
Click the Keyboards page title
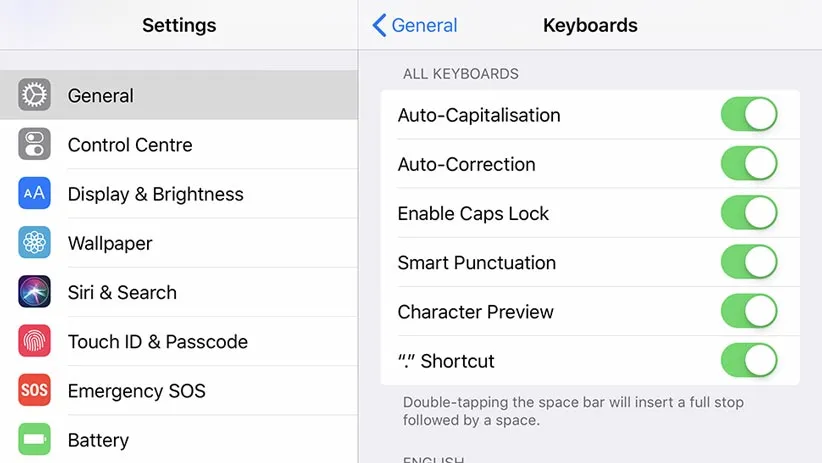(590, 25)
